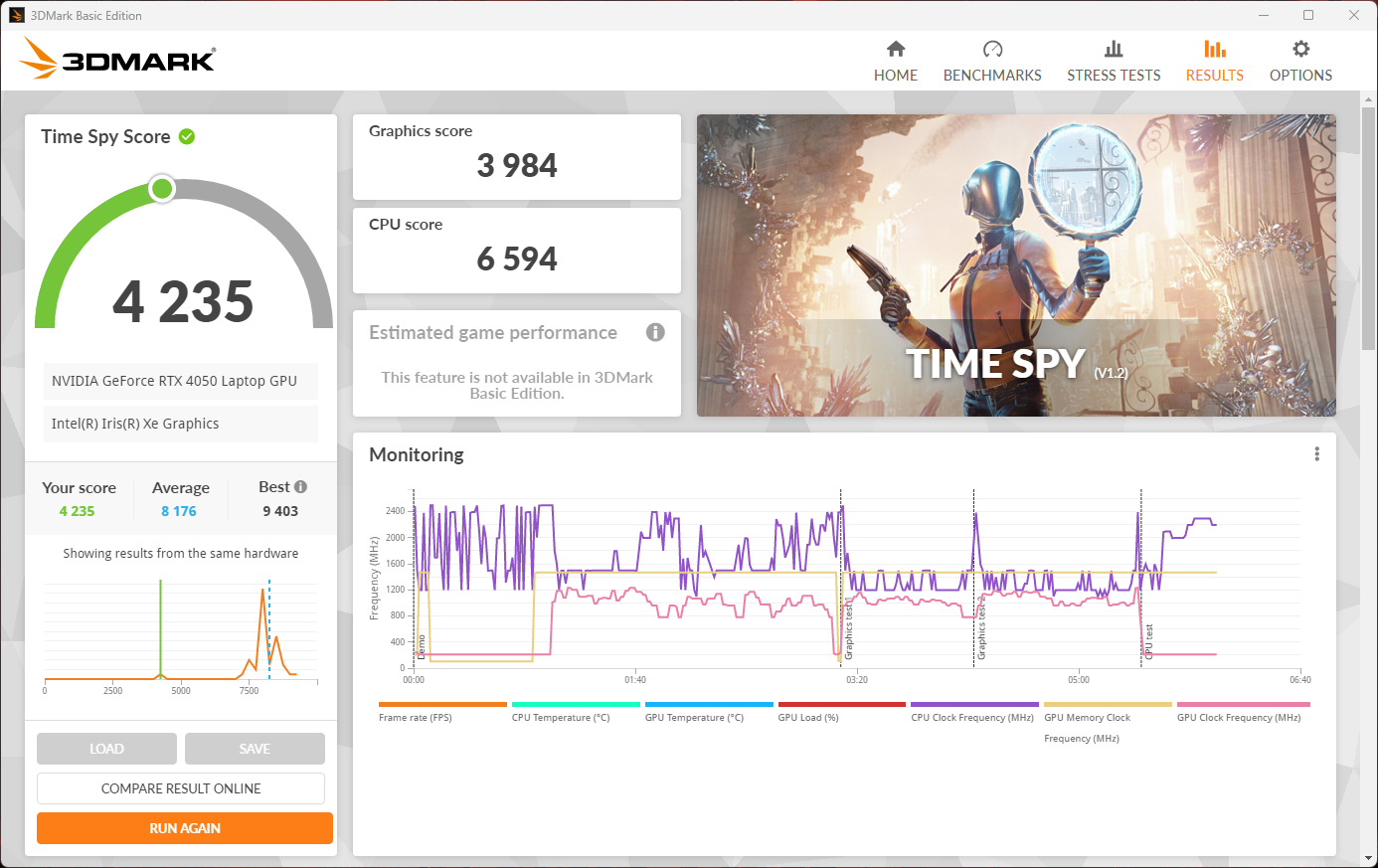
Task: Click the Demo marker on monitoring chart
Action: coord(421,646)
